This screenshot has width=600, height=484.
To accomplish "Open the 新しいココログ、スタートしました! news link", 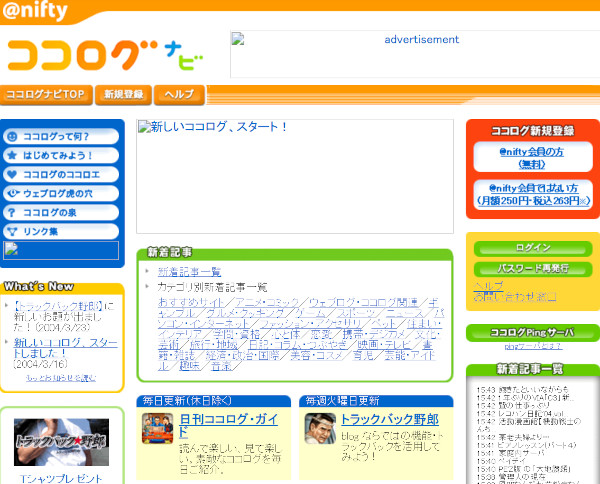I will pos(65,348).
